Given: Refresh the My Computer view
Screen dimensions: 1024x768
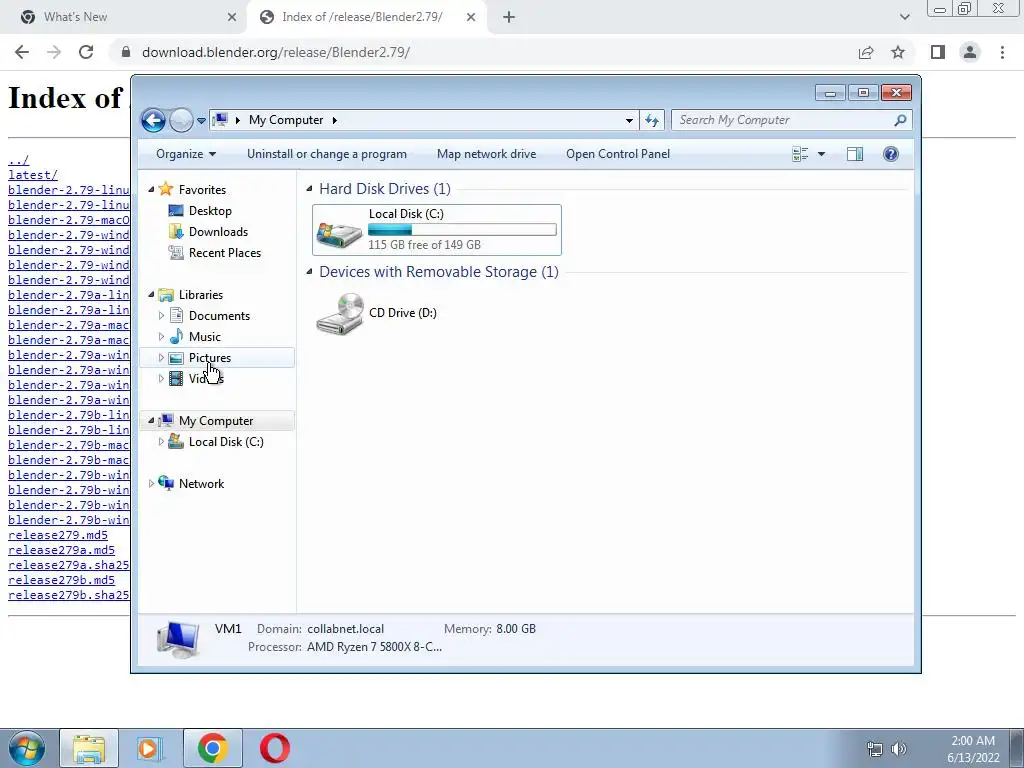Looking at the screenshot, I should [652, 120].
